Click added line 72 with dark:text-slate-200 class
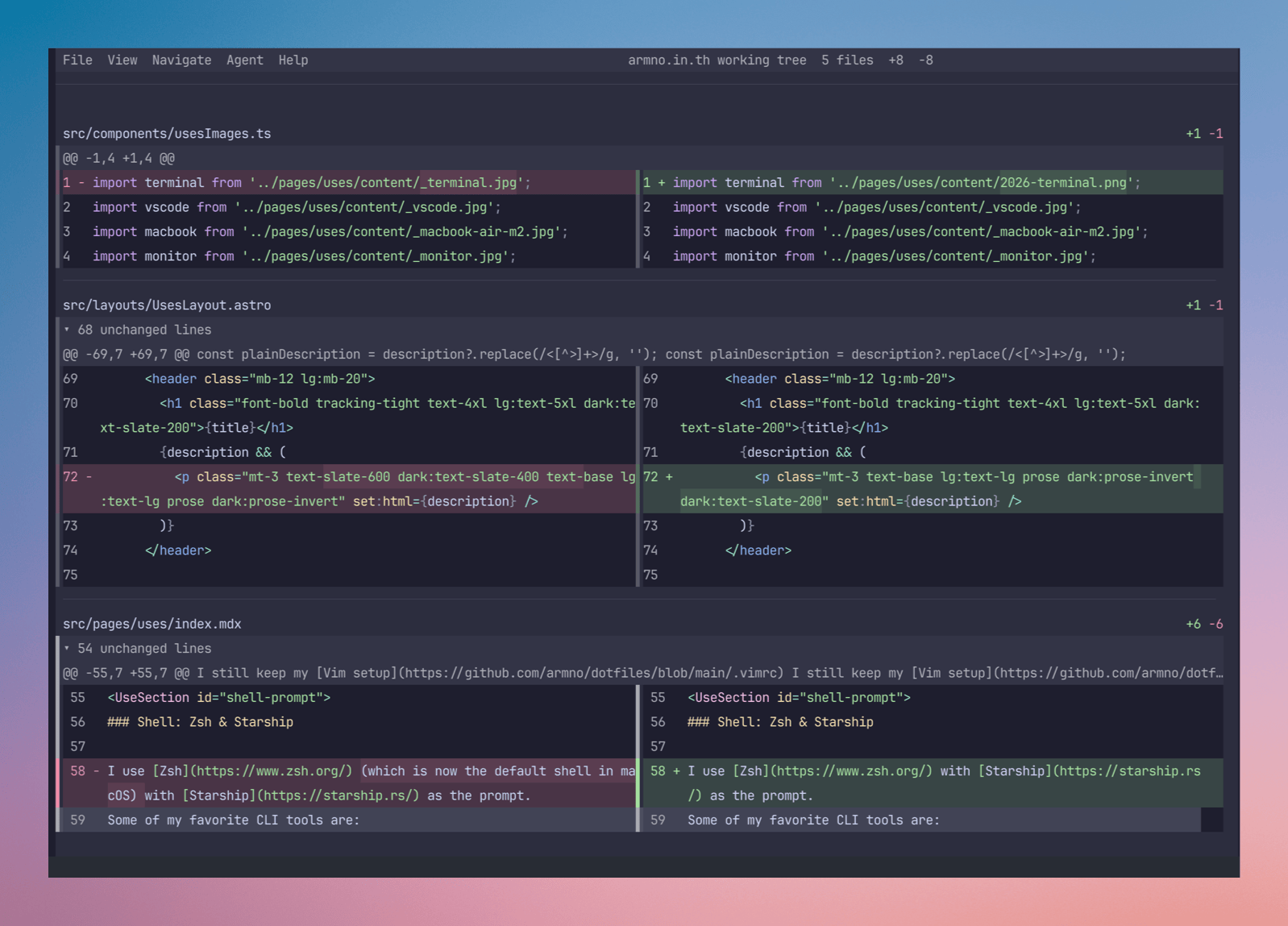 932,489
